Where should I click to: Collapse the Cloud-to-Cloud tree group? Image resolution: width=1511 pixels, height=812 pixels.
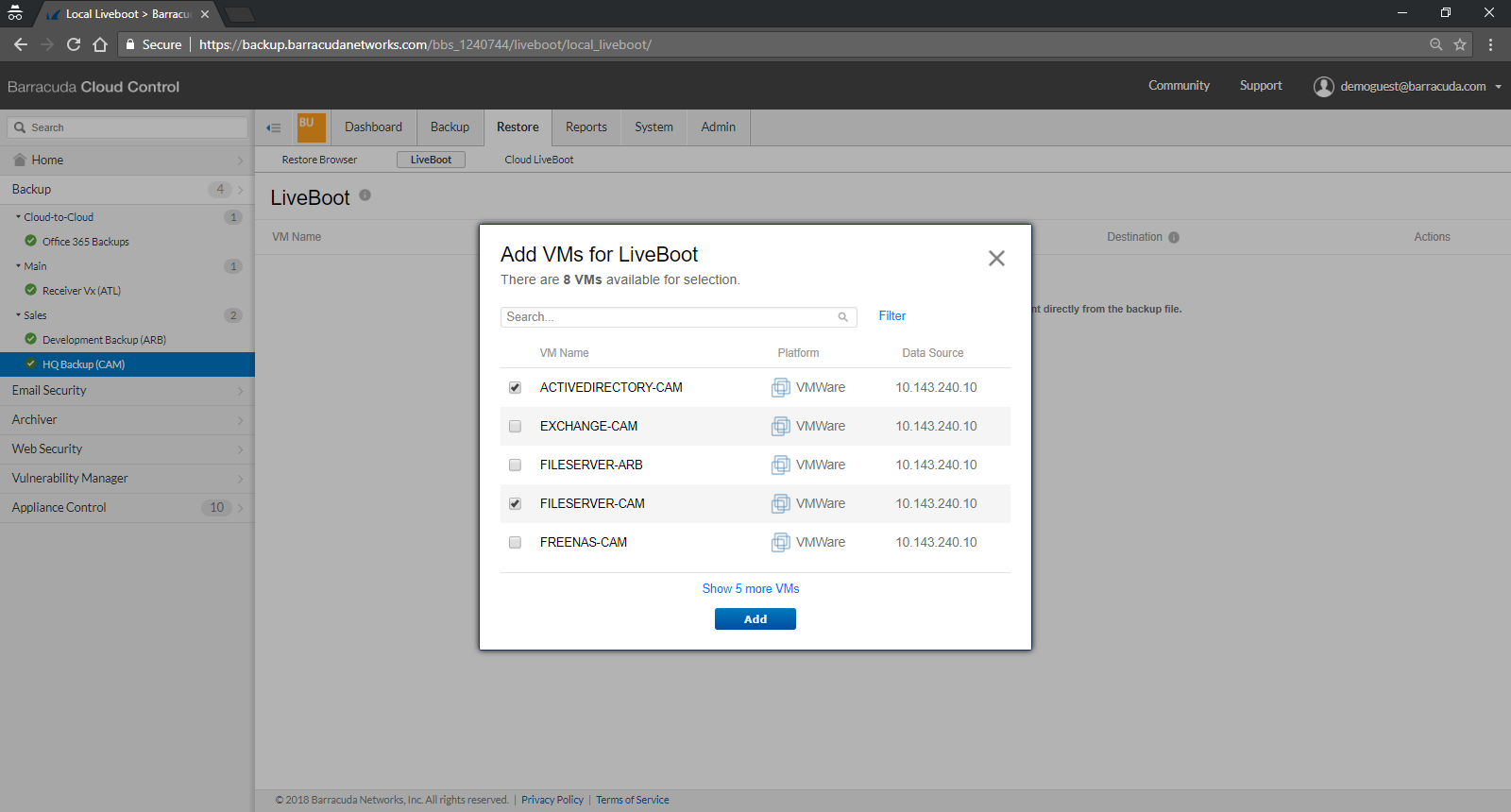click(x=18, y=217)
